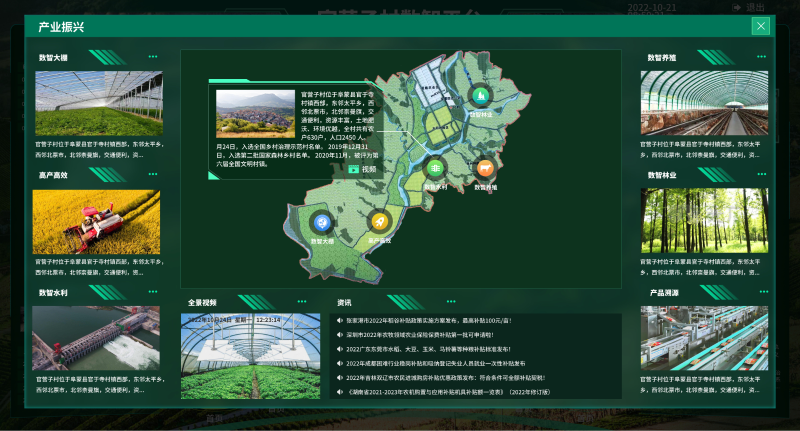Click the 产品溯源 production line thumbnail

(x=704, y=338)
